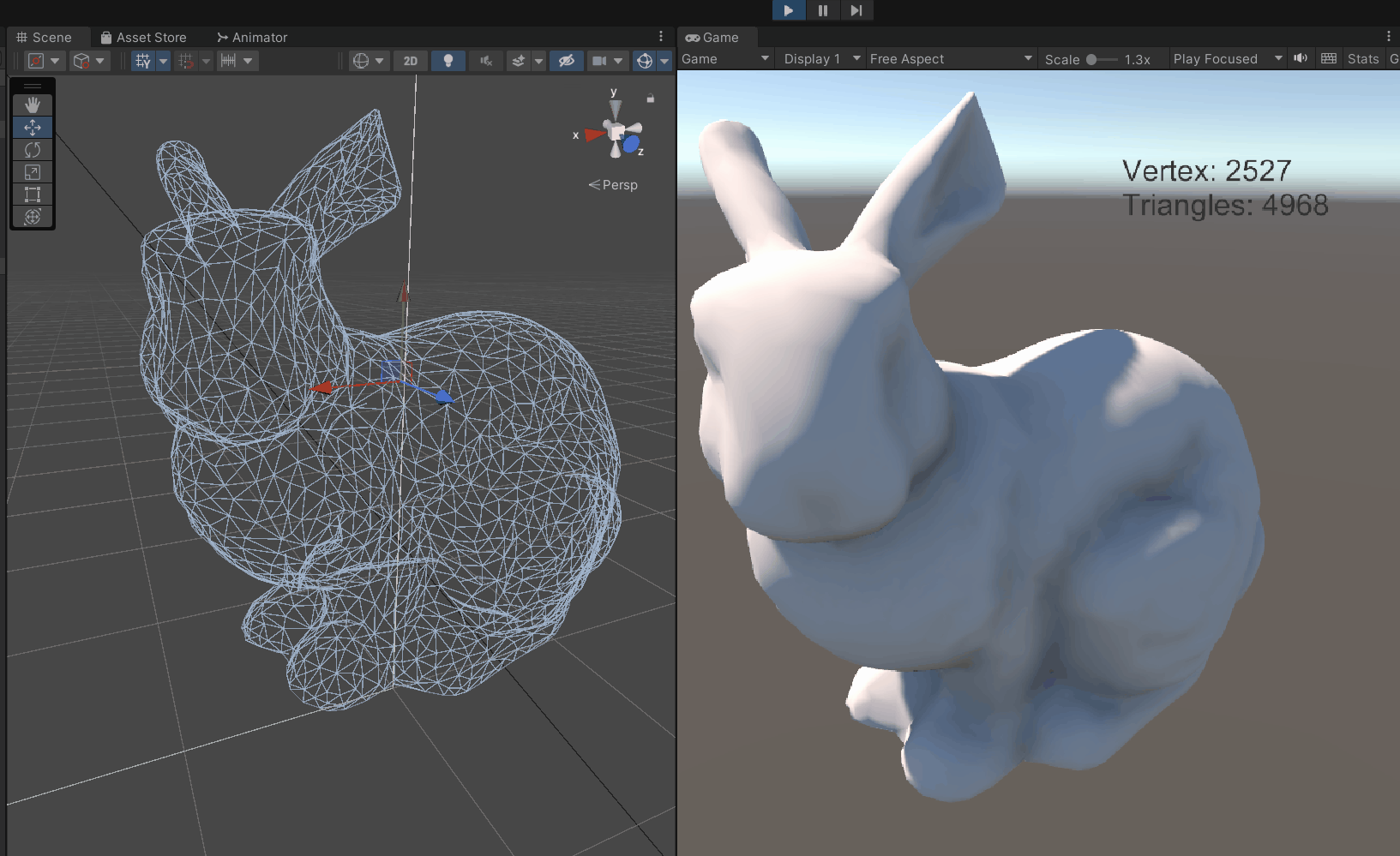Open the snap increment dropdown arrow
Viewport: 1400px width, 856px height.
tap(248, 61)
